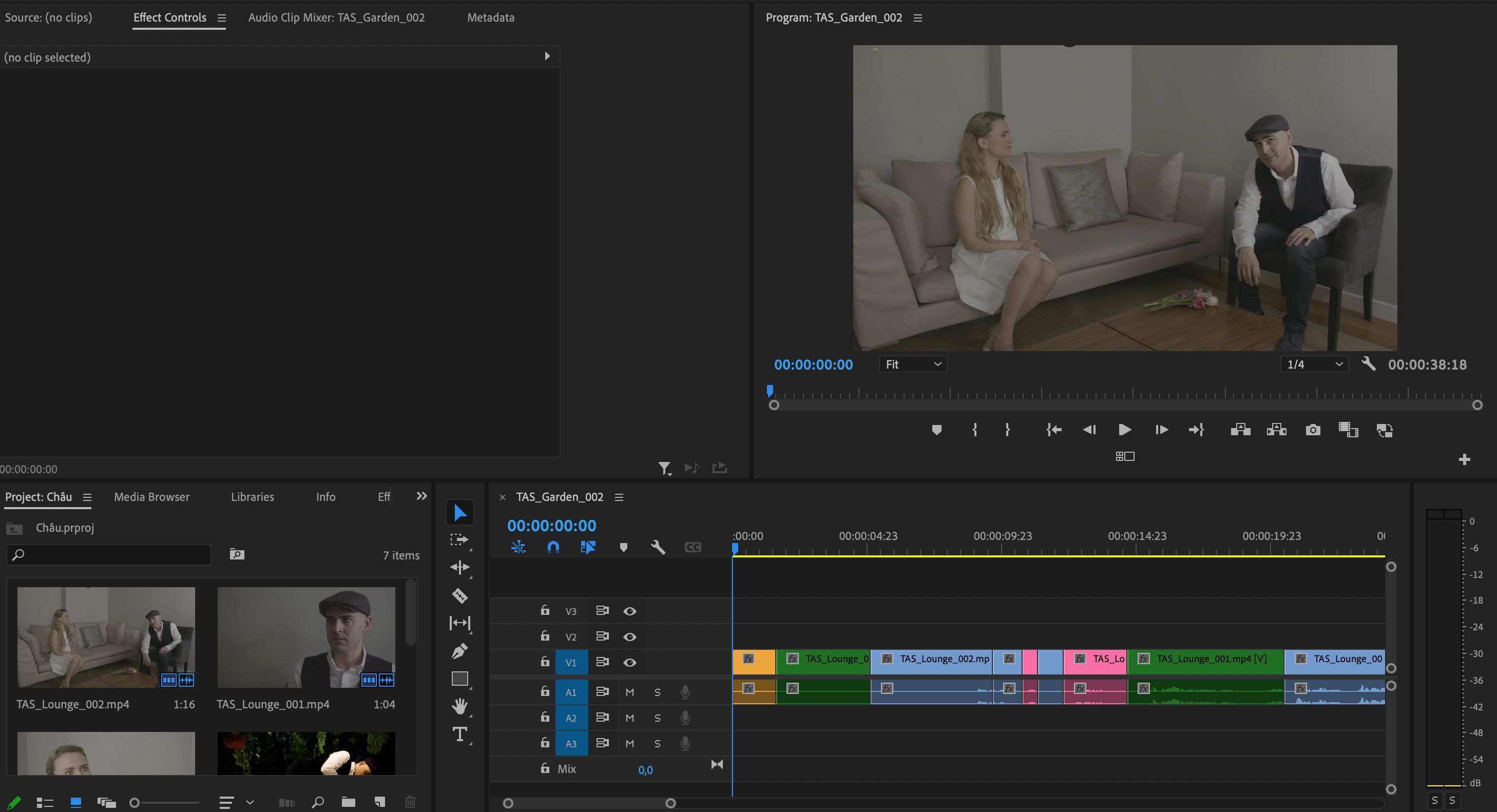Viewport: 1497px width, 812px height.
Task: Select the Razor tool
Action: coord(459,595)
